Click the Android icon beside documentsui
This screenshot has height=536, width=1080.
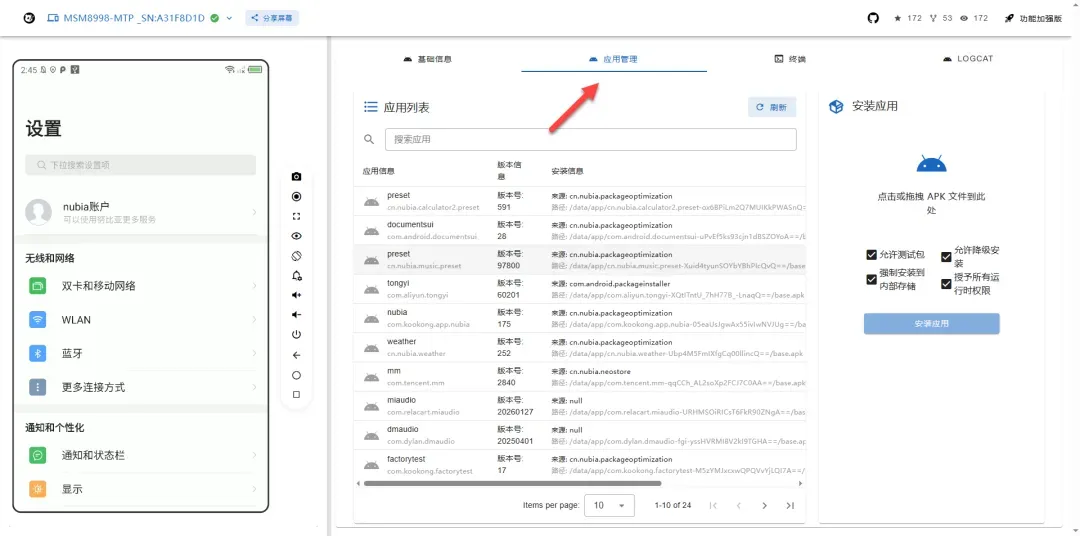pyautogui.click(x=371, y=231)
